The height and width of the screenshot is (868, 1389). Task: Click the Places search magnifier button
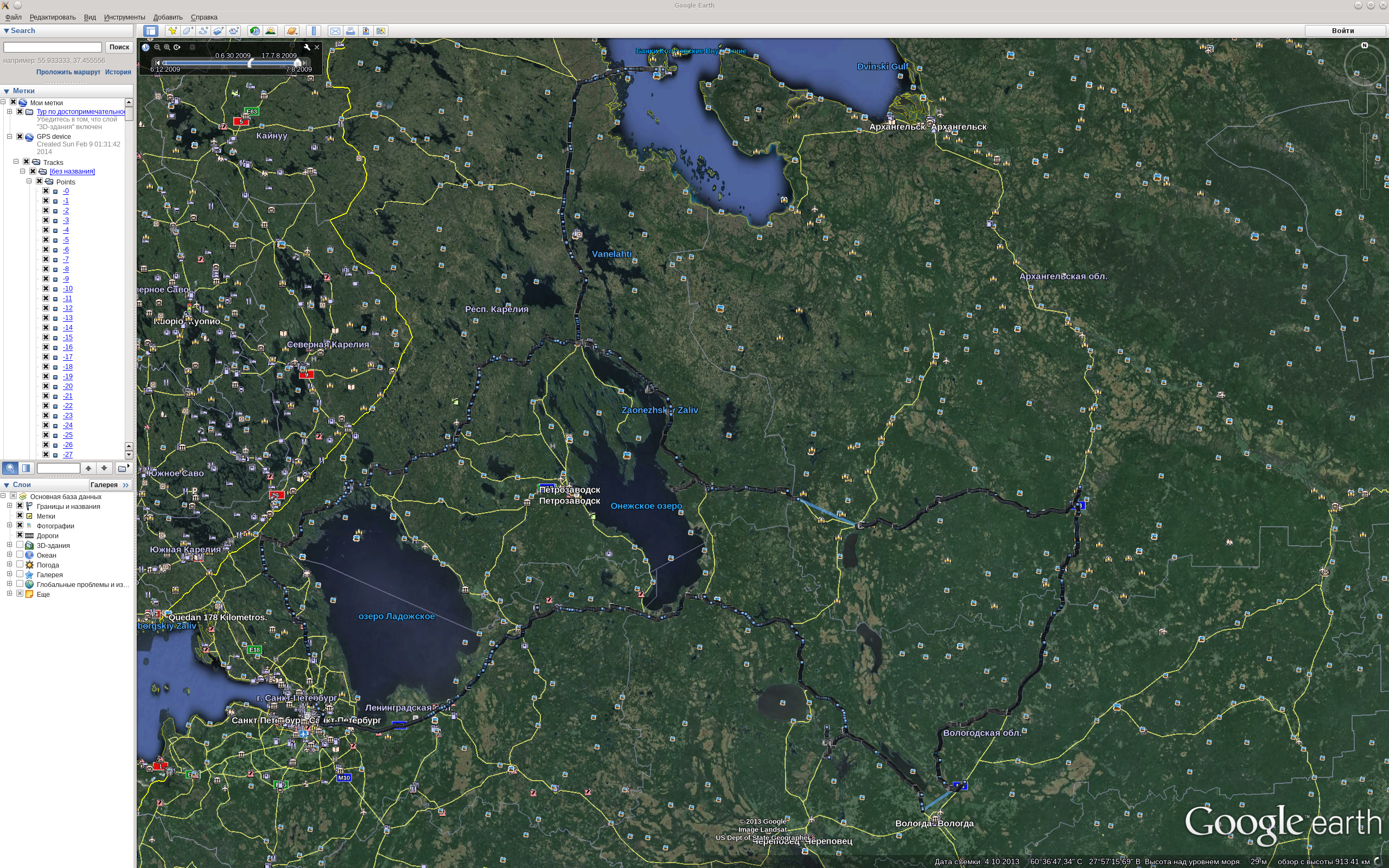pos(10,468)
